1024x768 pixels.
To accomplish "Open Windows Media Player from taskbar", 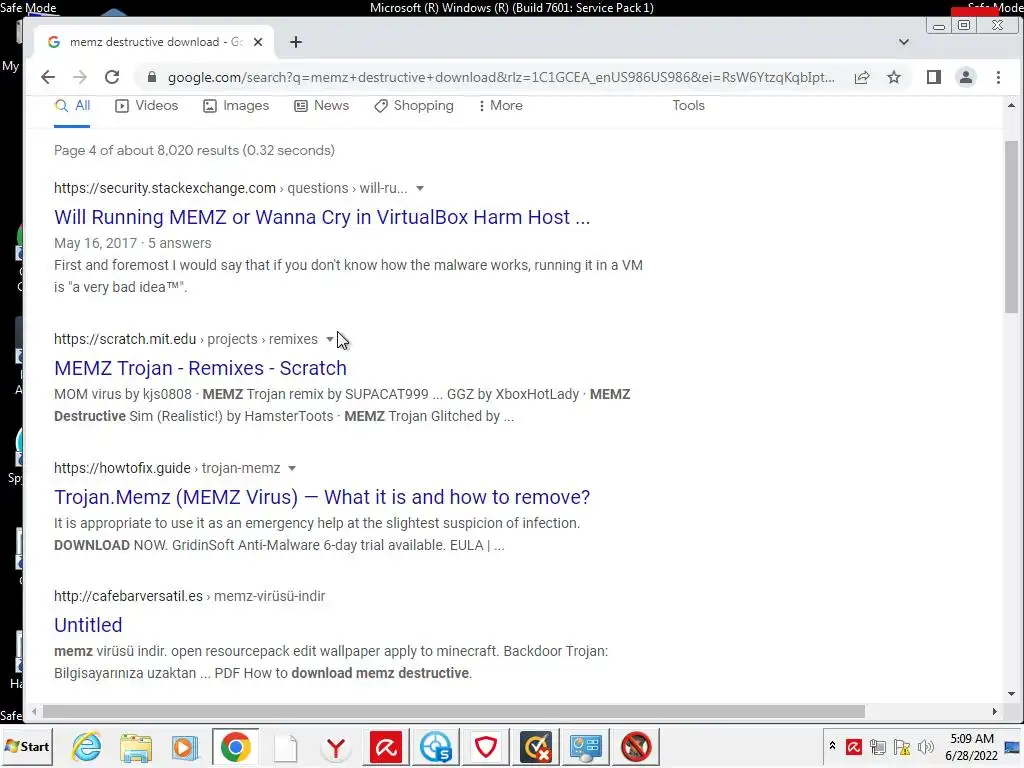I will 185,746.
